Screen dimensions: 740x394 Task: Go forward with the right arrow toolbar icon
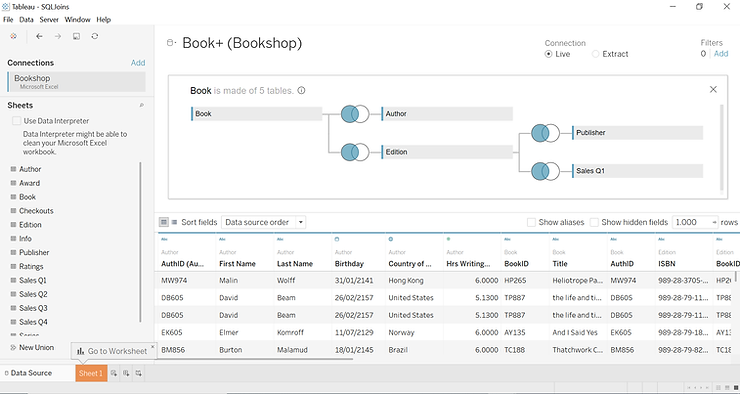coord(58,36)
